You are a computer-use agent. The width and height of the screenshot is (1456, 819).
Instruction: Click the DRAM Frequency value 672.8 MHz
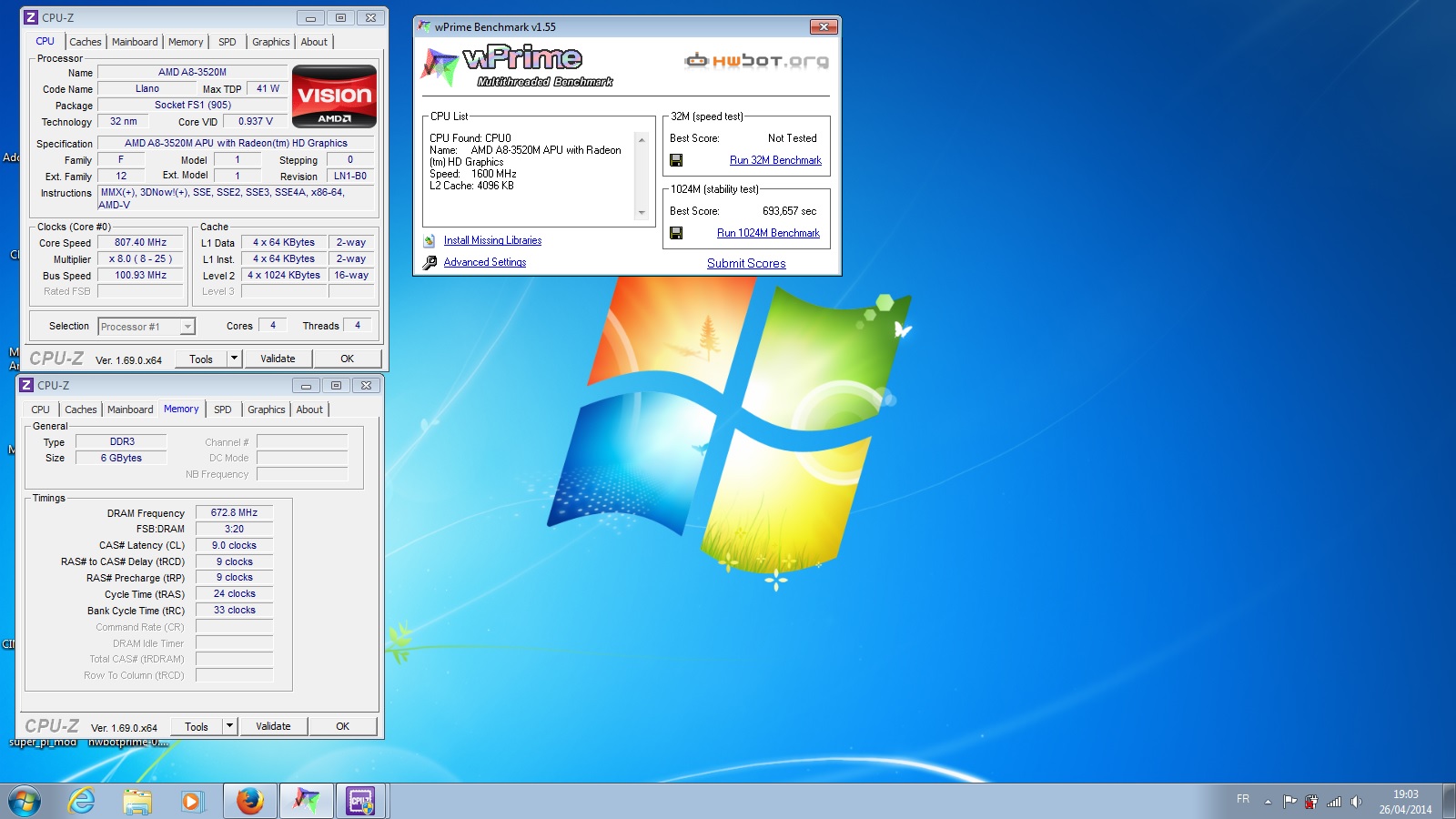(234, 512)
